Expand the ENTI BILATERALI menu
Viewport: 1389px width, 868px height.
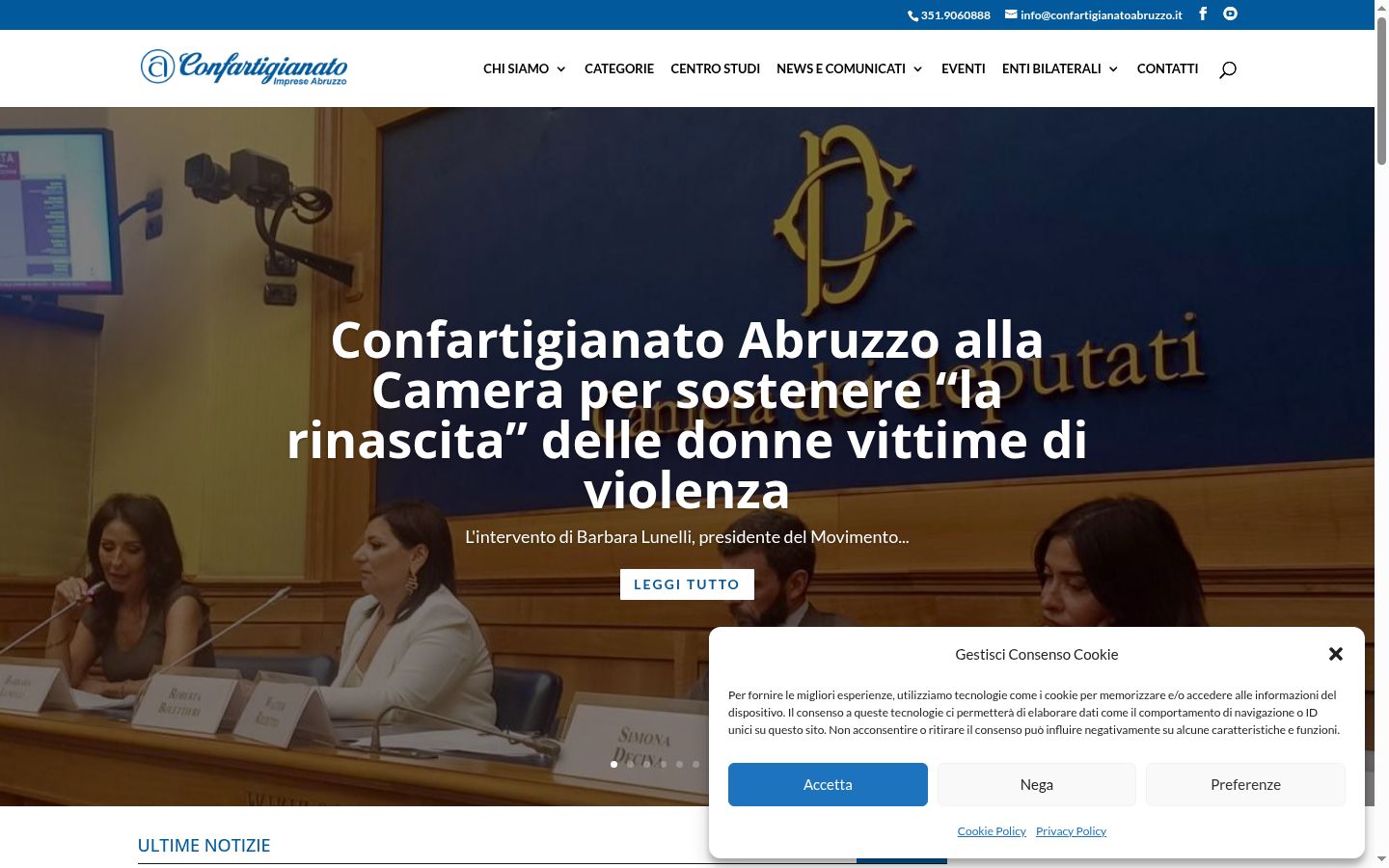click(1060, 68)
